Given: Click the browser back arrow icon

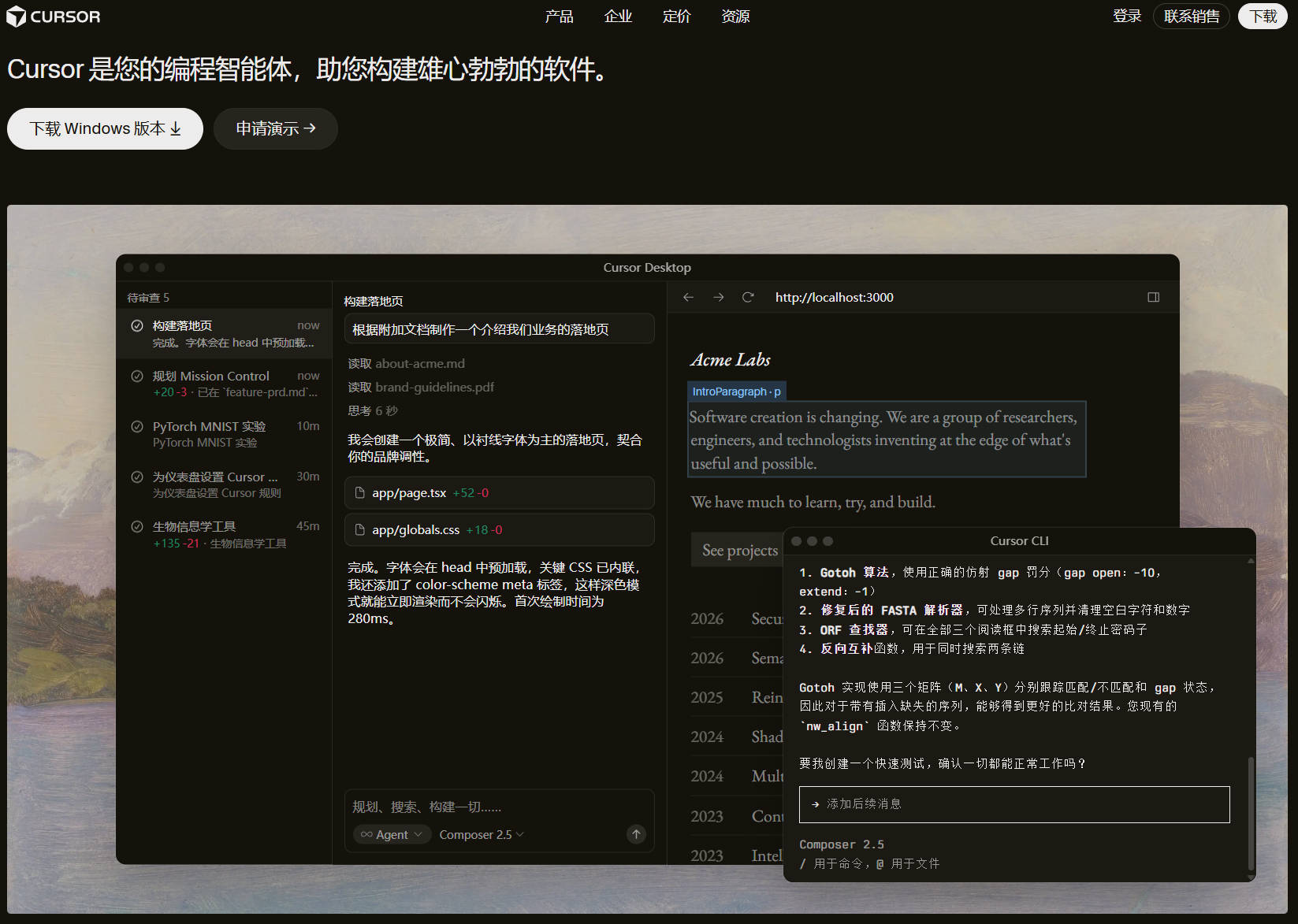Looking at the screenshot, I should point(688,297).
